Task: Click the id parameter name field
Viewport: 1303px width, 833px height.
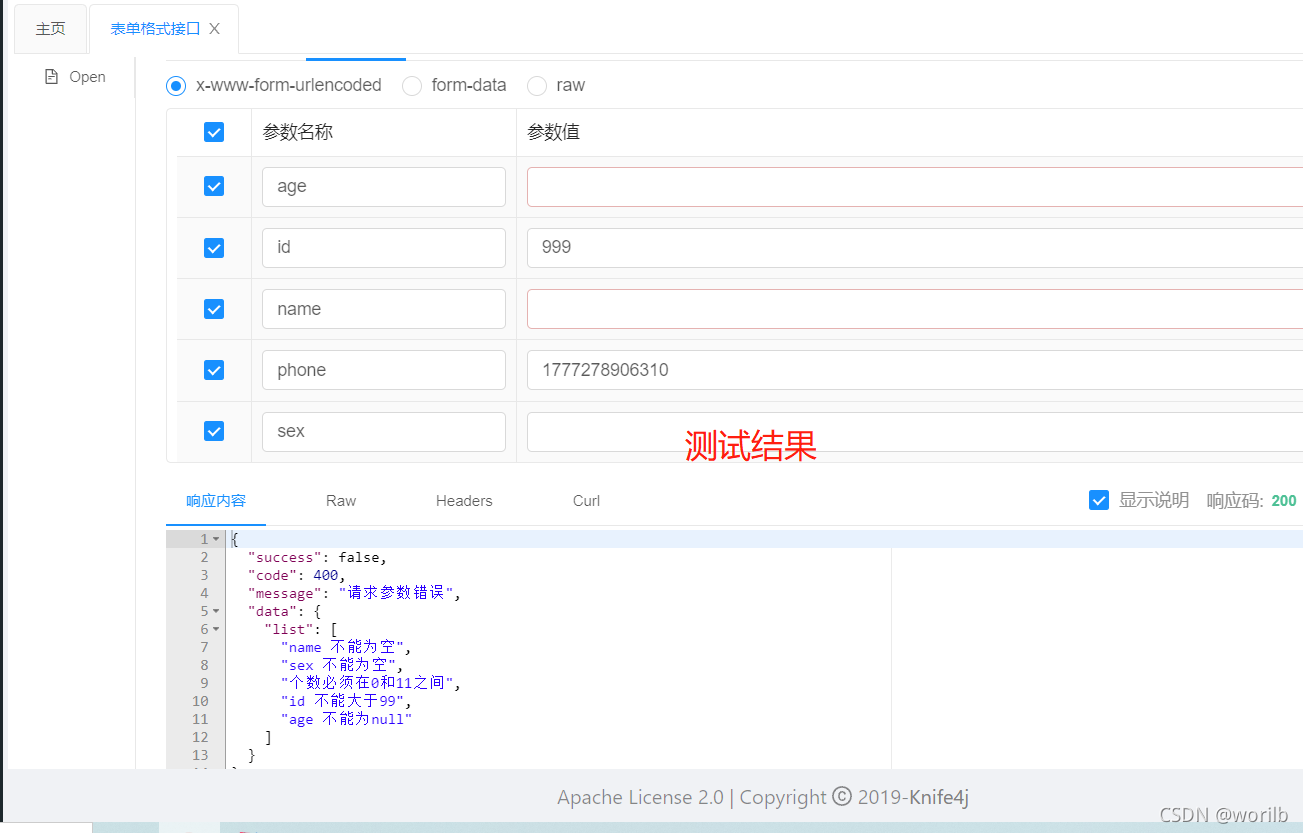Action: [x=384, y=248]
